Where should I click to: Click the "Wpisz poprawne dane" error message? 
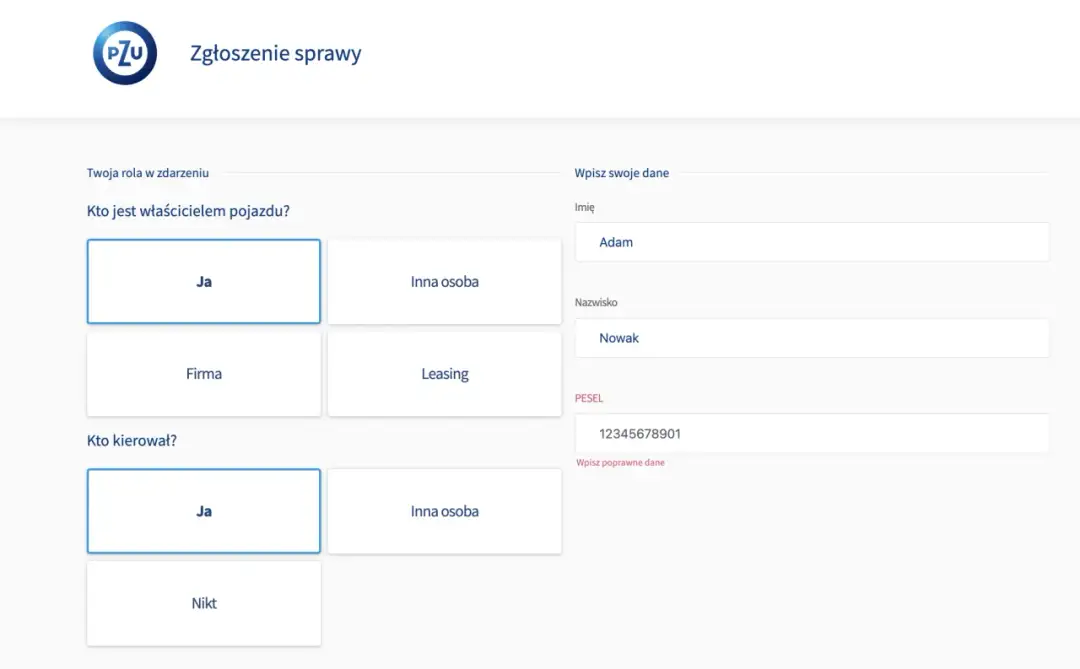(x=621, y=462)
